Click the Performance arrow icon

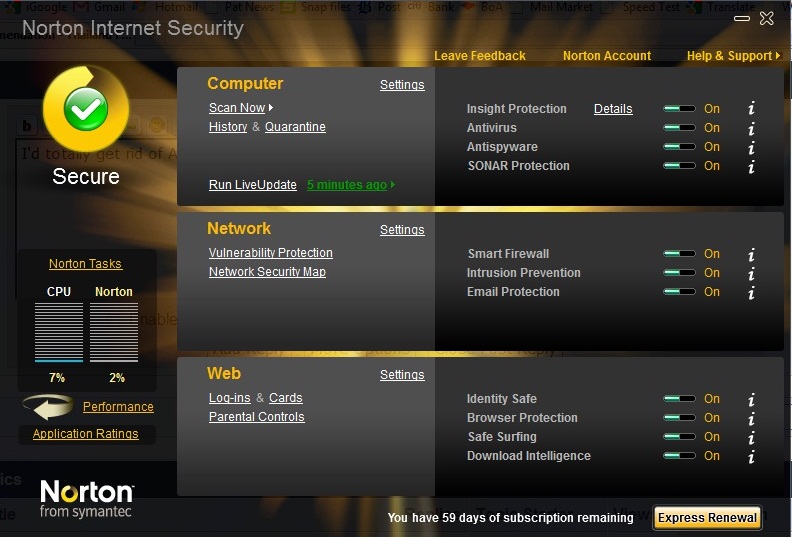coord(48,407)
